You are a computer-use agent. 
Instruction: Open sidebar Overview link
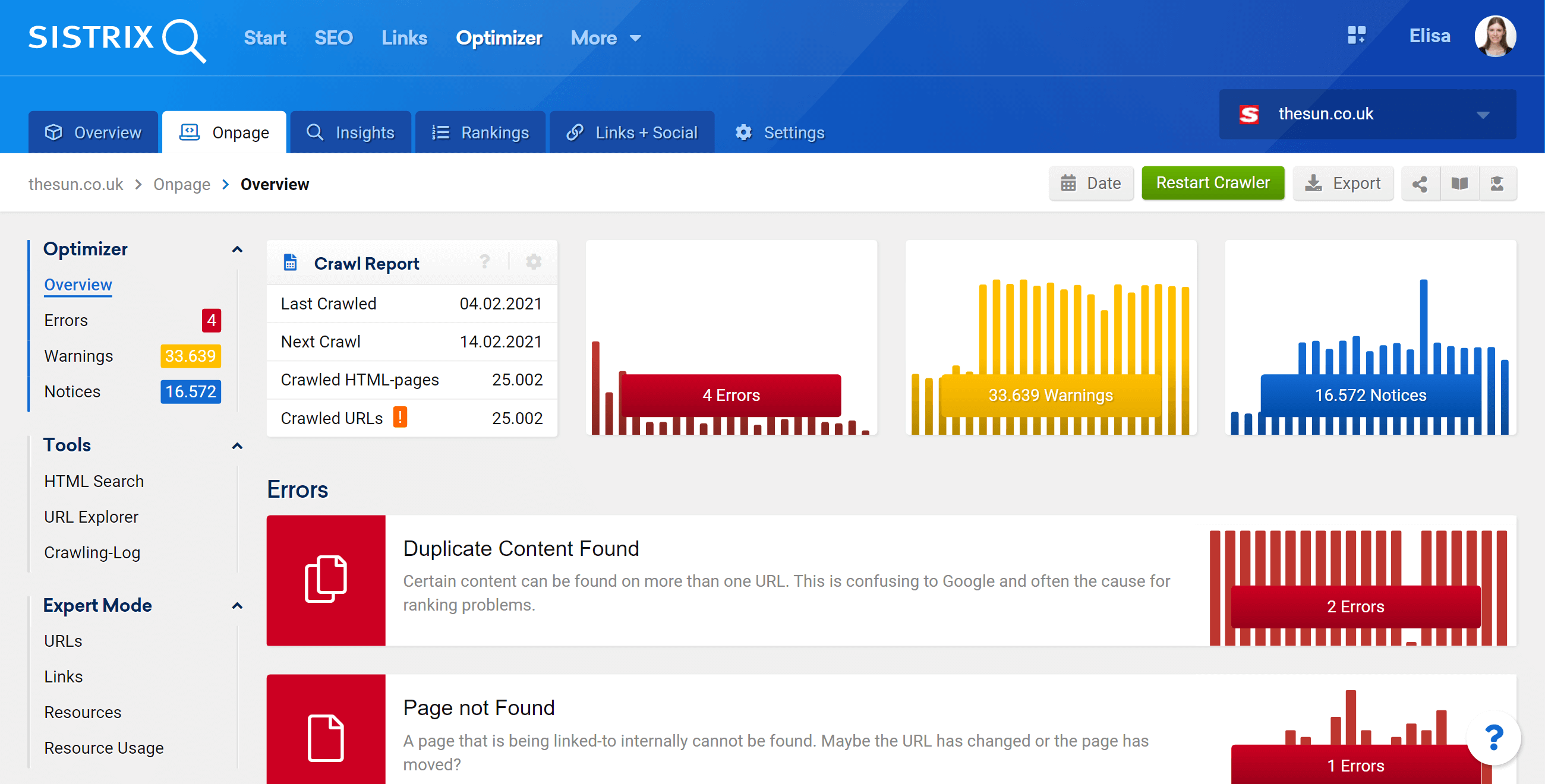click(78, 284)
